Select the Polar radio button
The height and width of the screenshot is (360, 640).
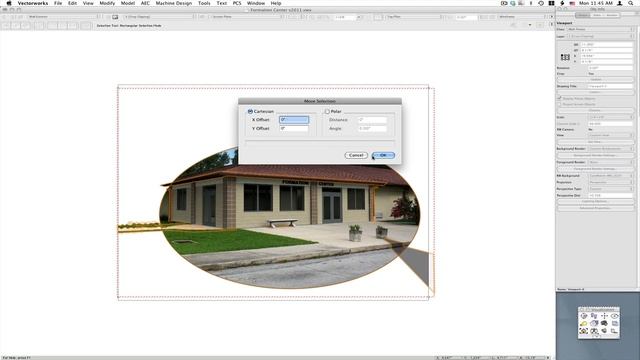(327, 111)
